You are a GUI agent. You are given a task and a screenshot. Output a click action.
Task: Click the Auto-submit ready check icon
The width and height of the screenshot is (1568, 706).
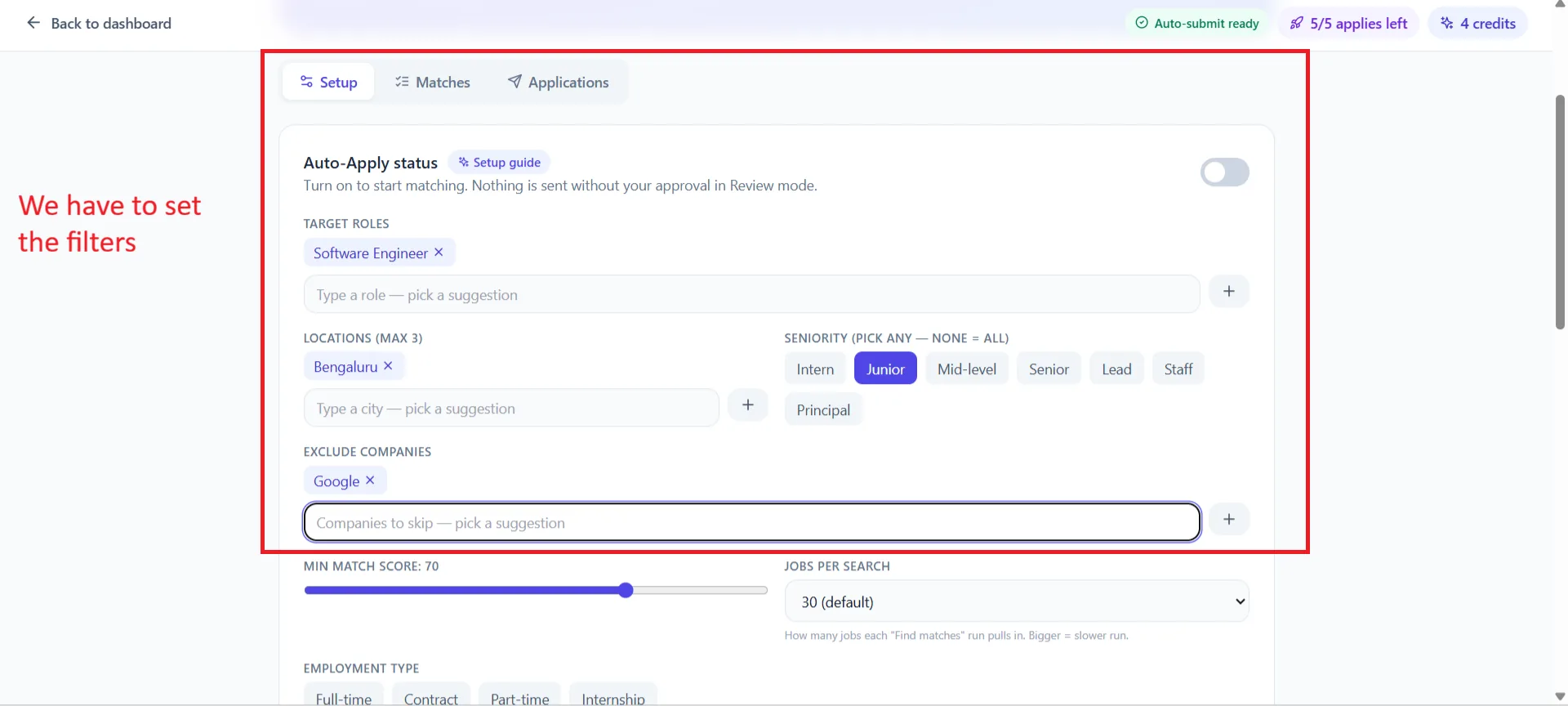click(1142, 23)
